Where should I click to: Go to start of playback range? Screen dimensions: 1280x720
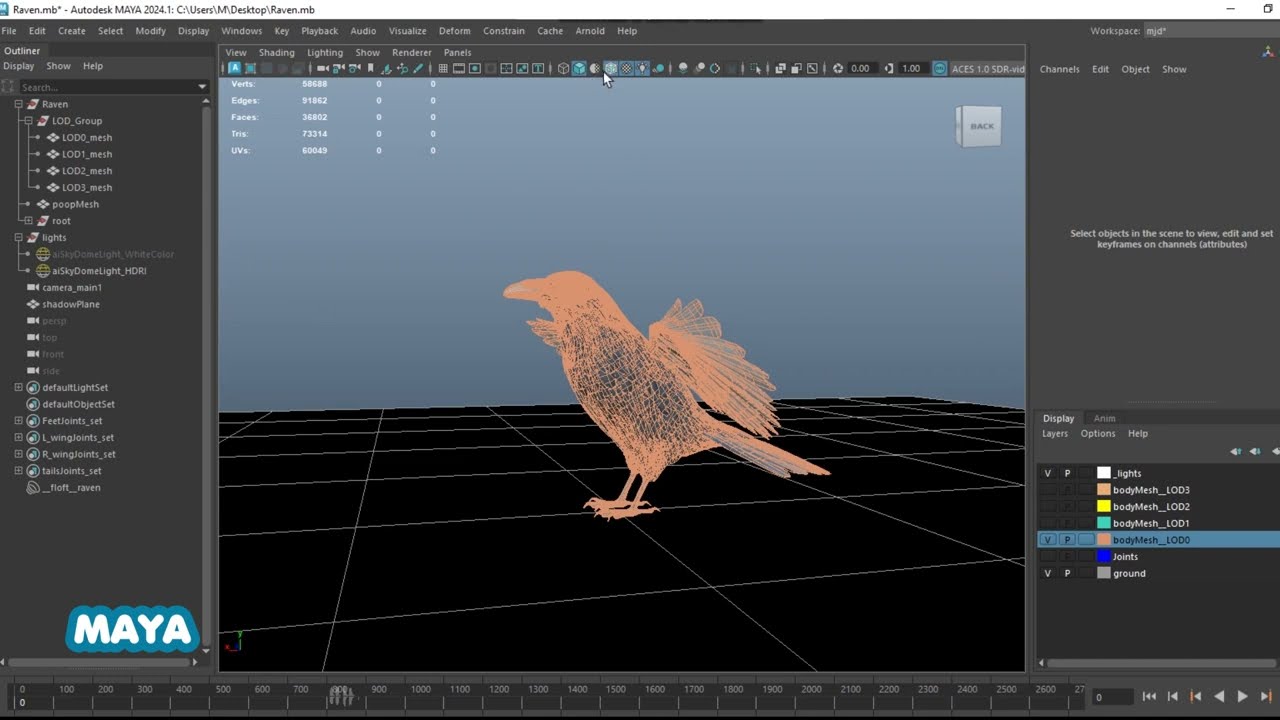1149,697
